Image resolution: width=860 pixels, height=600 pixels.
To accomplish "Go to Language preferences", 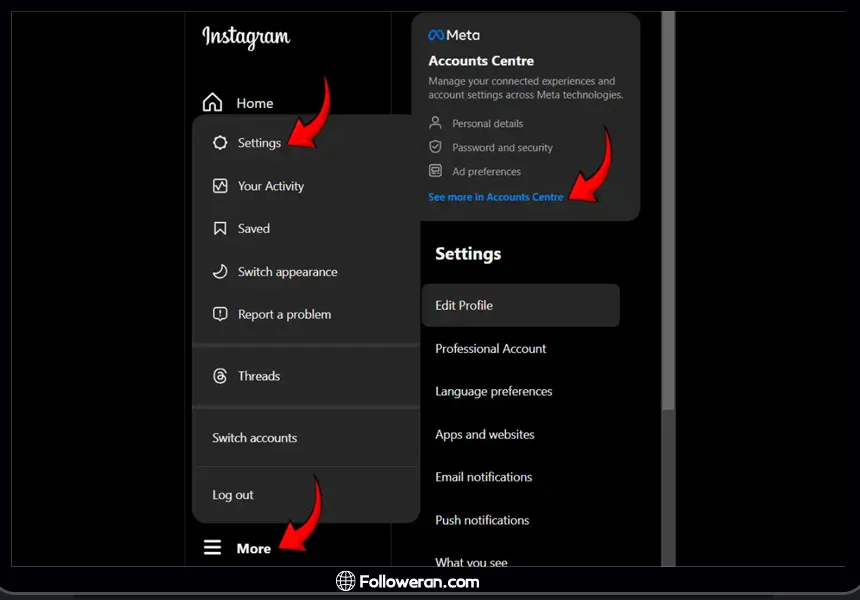I will tap(493, 392).
